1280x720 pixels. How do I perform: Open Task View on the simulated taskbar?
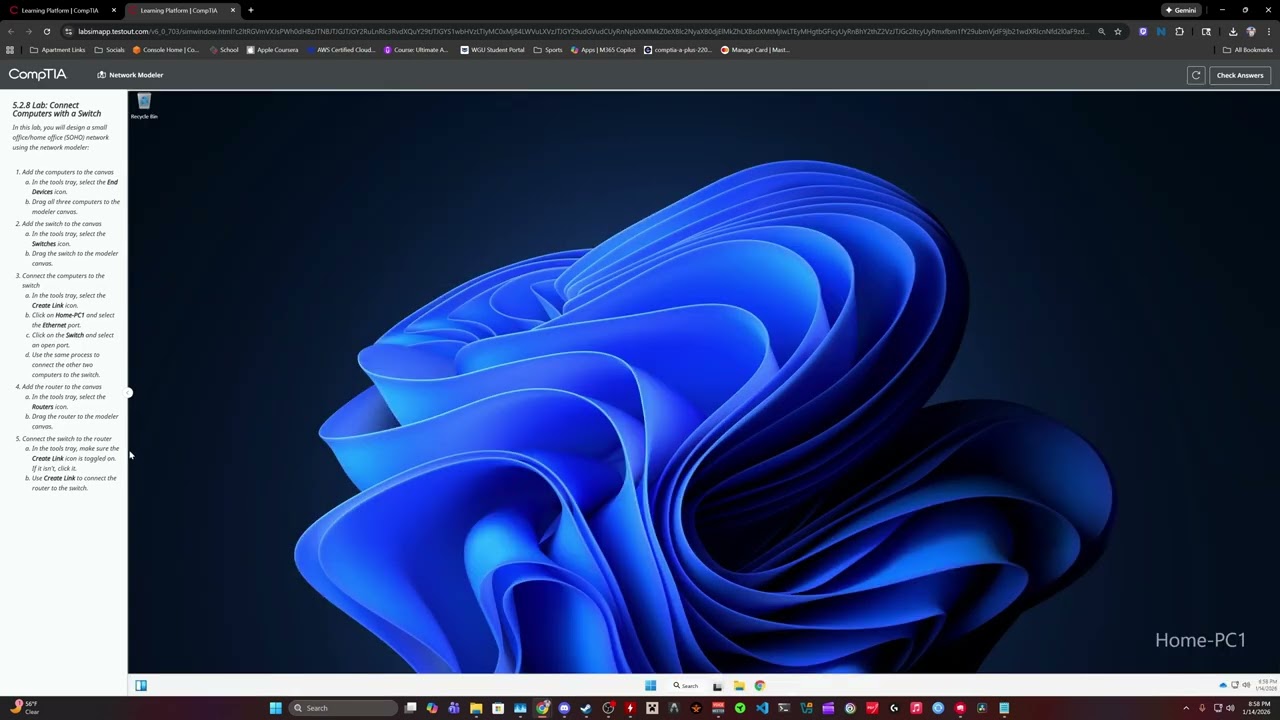click(x=717, y=686)
